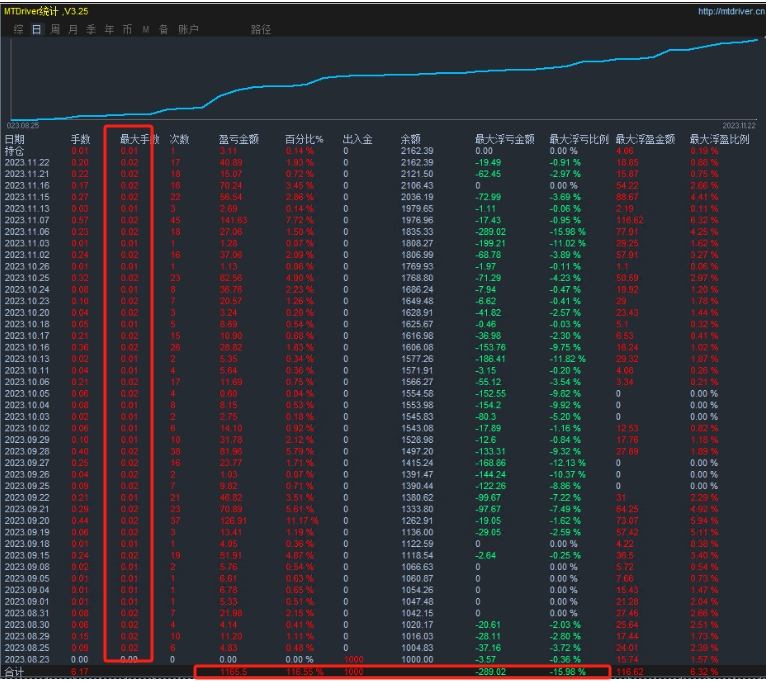Click the 日期 date column header
The width and height of the screenshot is (766, 681).
pyautogui.click(x=15, y=139)
